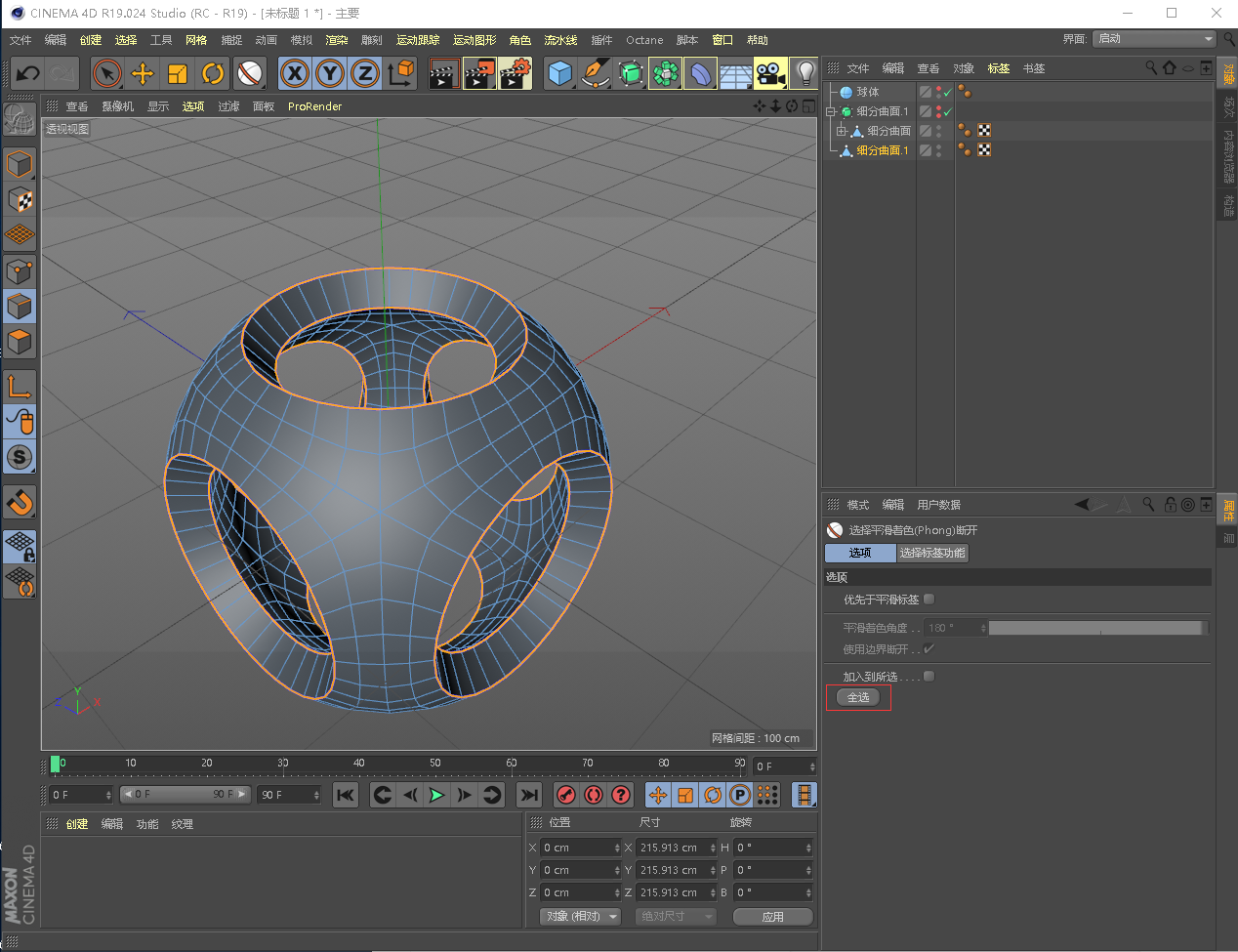
Task: Click the 平滑着色角度 slider bar
Action: [1096, 628]
